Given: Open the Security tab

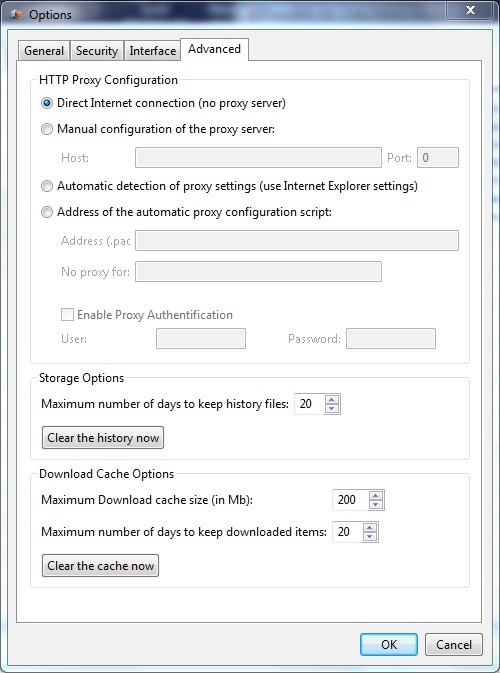Looking at the screenshot, I should 97,51.
